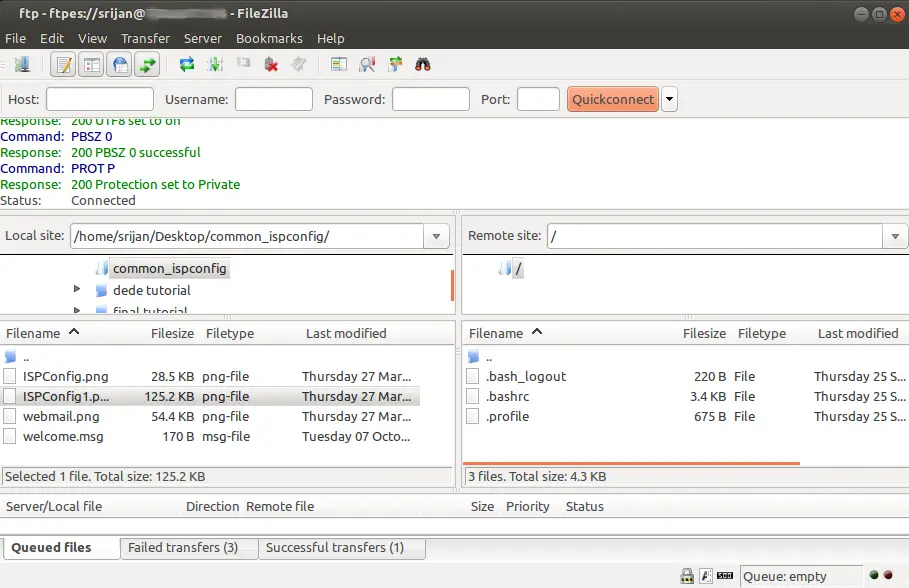
Task: Click the process queue toolbar icon
Action: (x=215, y=64)
